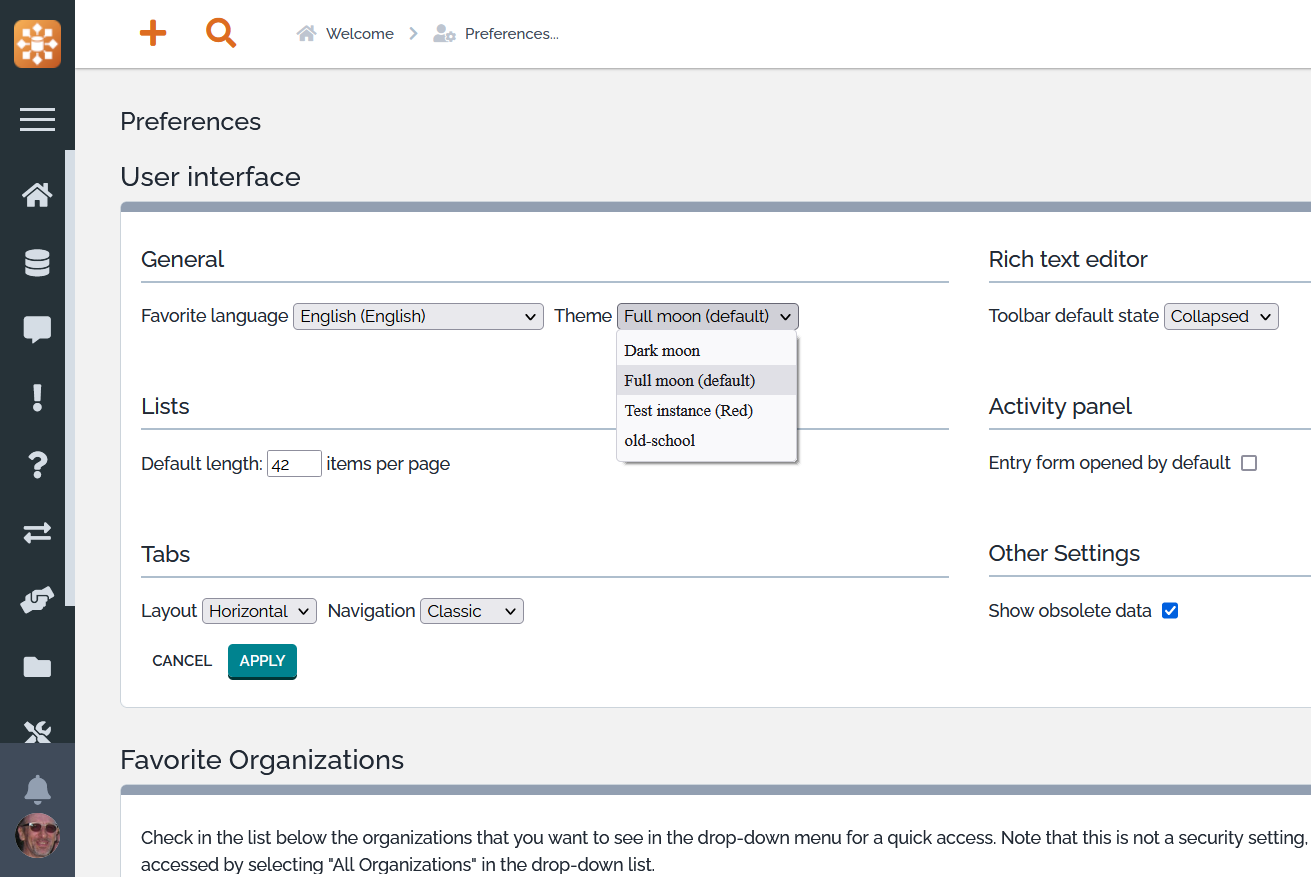This screenshot has height=877, width=1311.
Task: Click the Cancel button
Action: coord(182,661)
